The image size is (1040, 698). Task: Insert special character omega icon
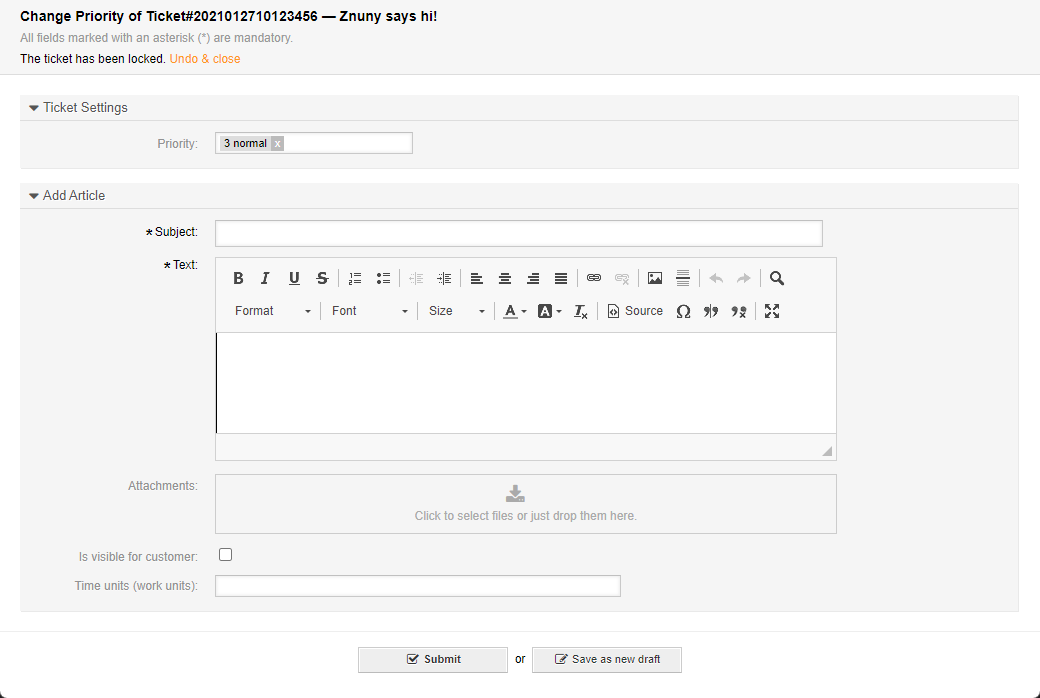click(x=683, y=311)
